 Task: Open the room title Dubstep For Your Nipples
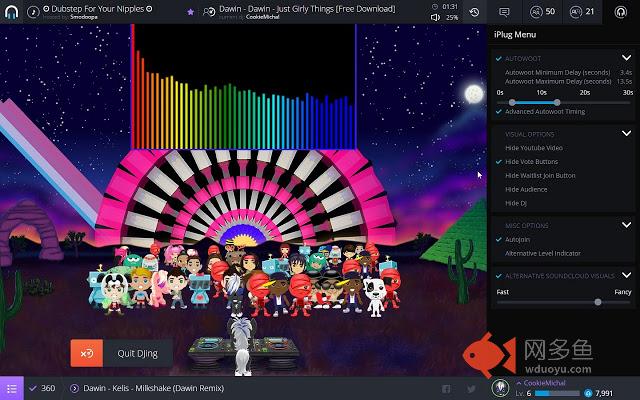pyautogui.click(x=98, y=9)
